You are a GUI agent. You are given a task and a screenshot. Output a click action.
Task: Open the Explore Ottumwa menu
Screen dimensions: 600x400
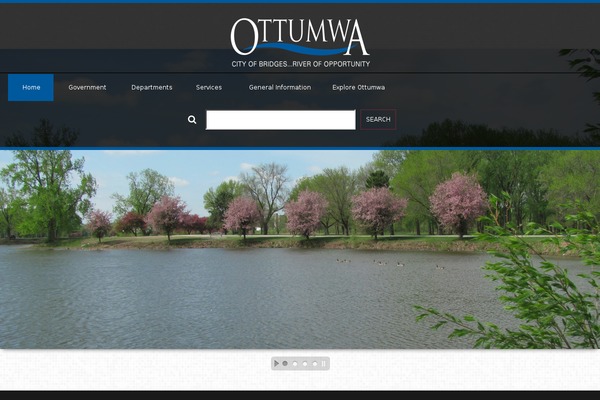[x=359, y=87]
